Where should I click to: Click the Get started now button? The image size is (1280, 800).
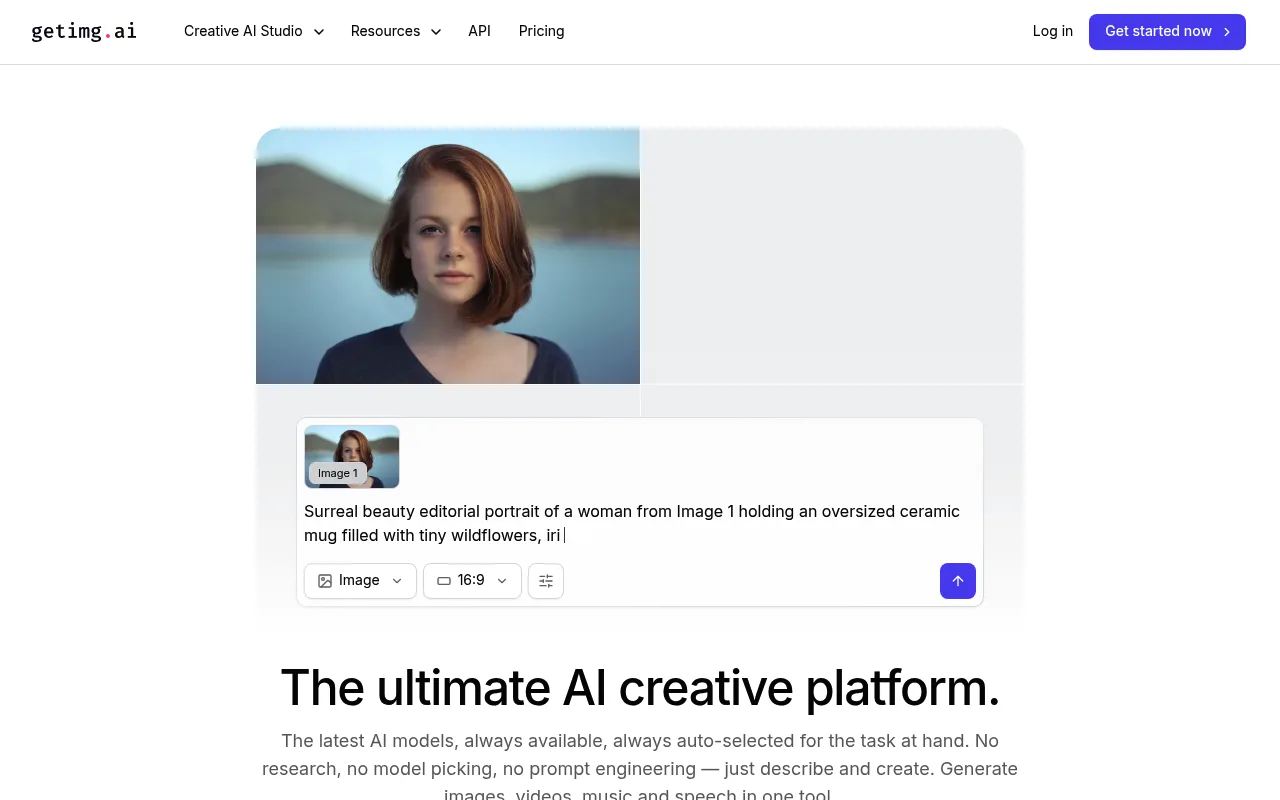pos(1167,32)
